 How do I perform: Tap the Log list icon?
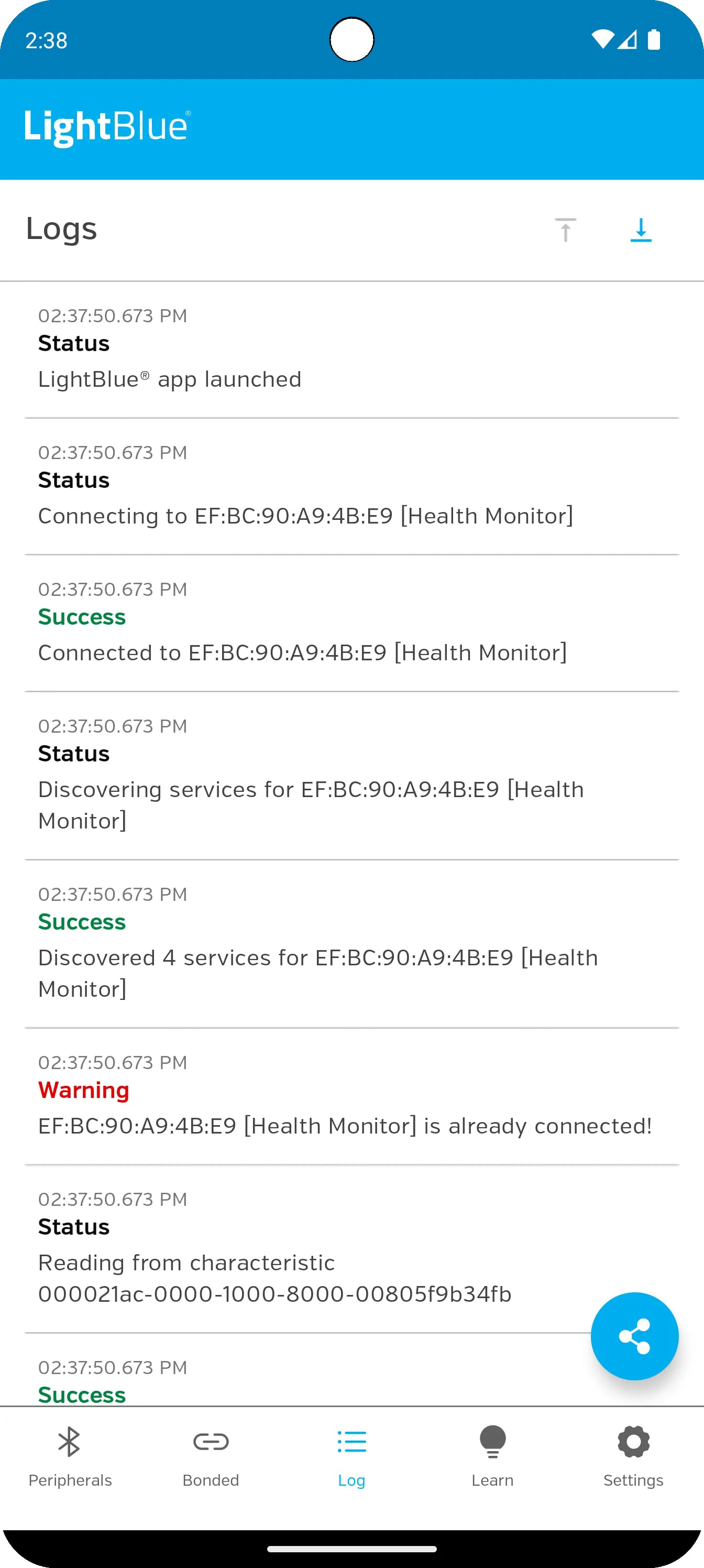click(x=351, y=1441)
